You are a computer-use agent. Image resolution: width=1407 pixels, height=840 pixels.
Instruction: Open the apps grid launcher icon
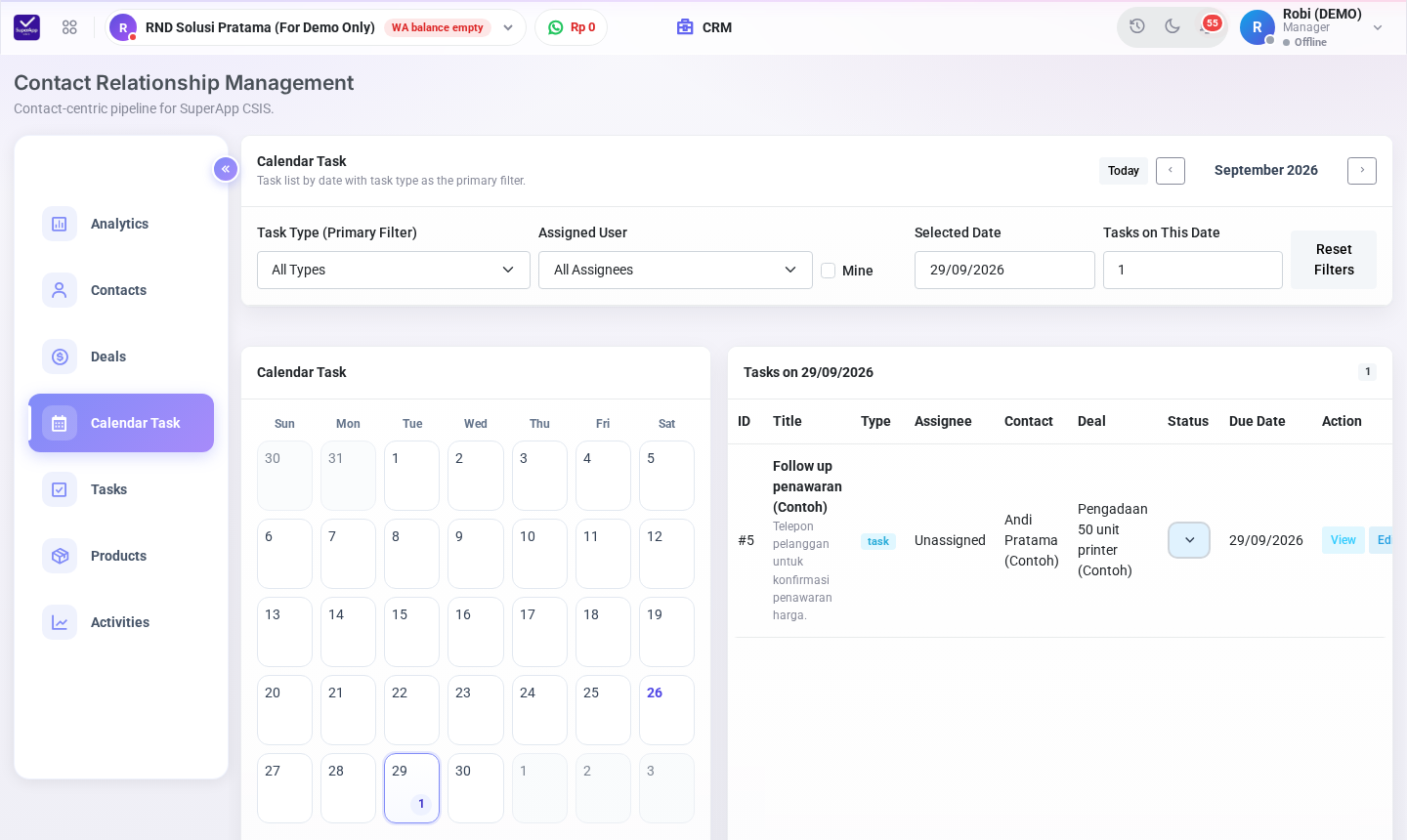pos(69,27)
